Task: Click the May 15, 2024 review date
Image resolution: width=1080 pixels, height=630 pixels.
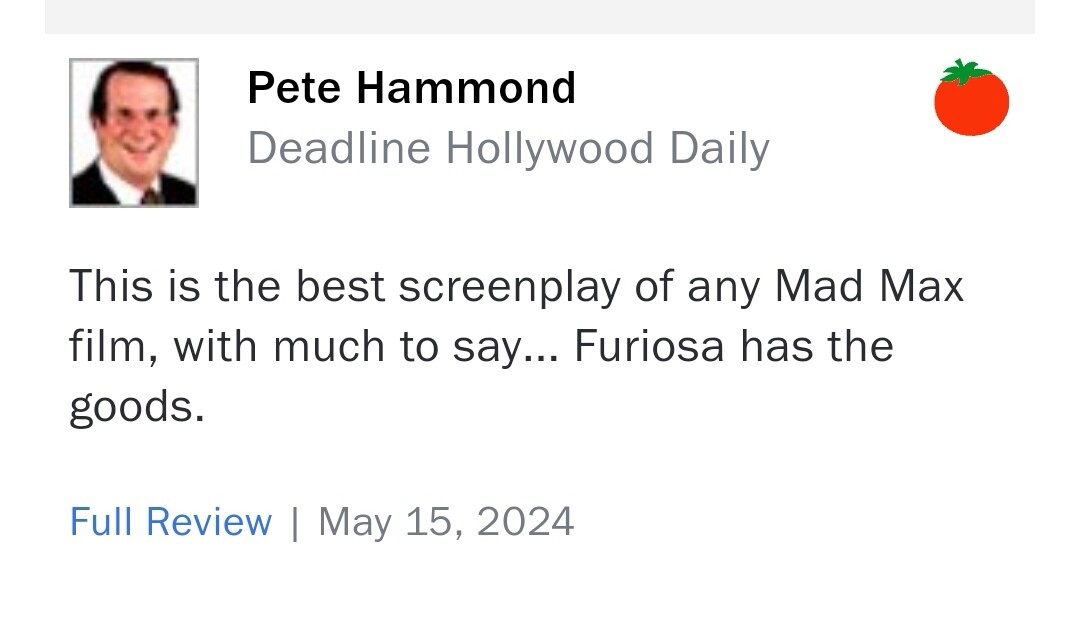Action: [x=446, y=522]
